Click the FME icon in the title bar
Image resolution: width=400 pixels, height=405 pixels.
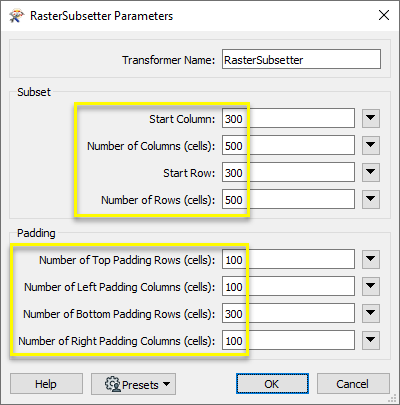click(17, 16)
